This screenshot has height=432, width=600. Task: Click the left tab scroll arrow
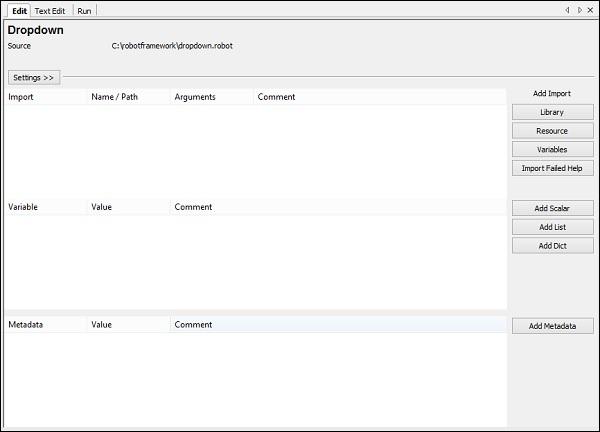pyautogui.click(x=567, y=10)
